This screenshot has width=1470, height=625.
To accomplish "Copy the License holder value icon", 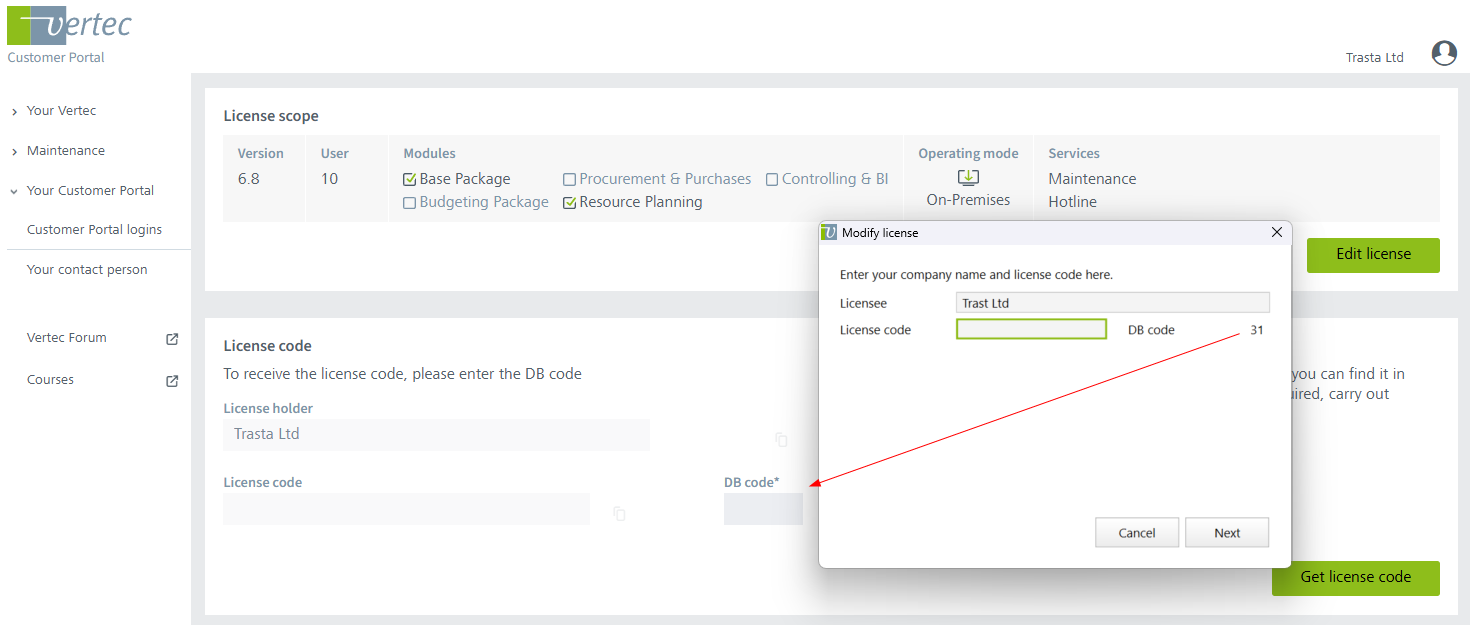I will [781, 440].
